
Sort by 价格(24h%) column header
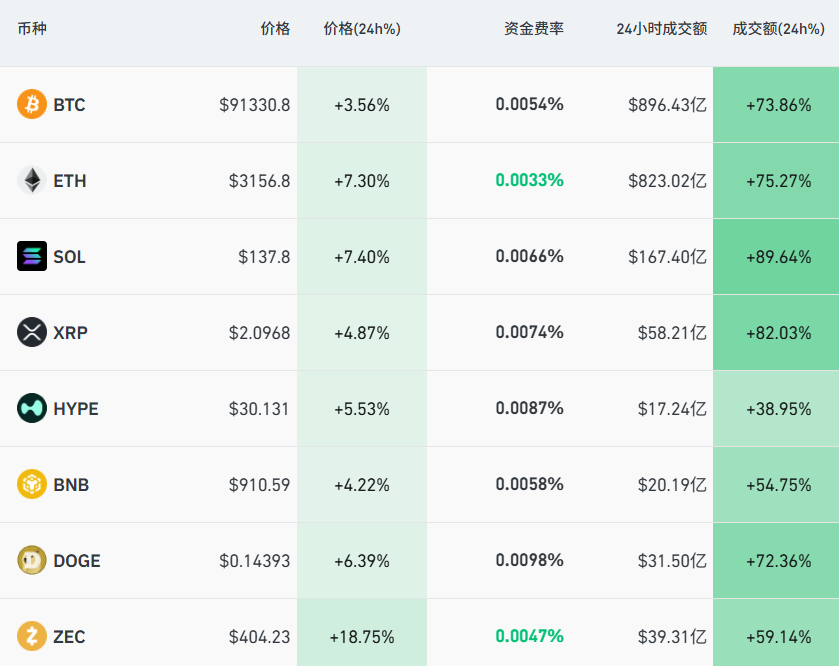[x=362, y=29]
